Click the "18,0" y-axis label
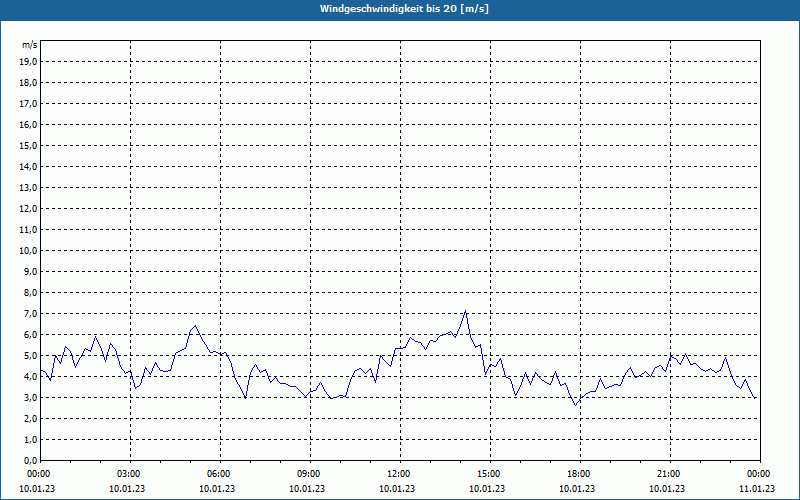 (28, 83)
